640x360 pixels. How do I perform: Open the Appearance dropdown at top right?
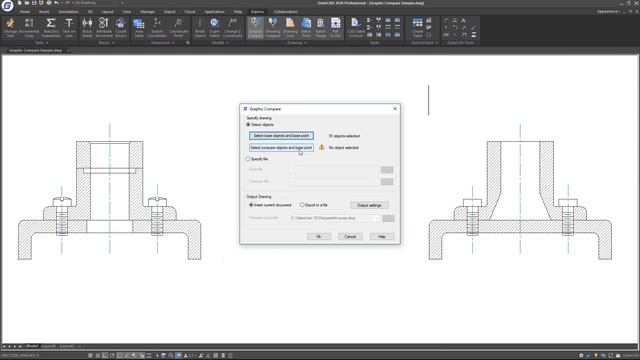tap(608, 11)
